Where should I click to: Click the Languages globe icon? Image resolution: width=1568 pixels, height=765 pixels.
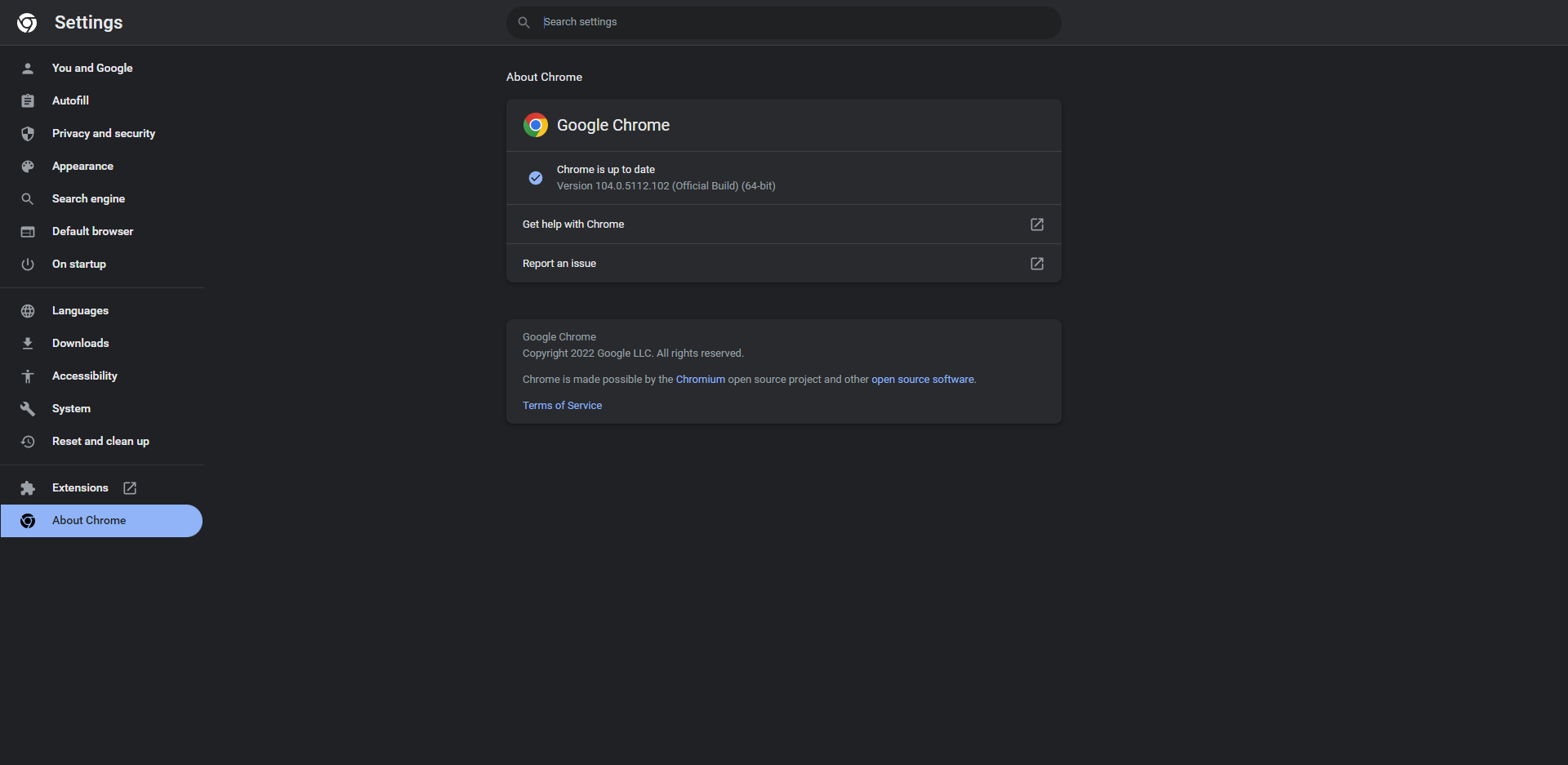click(x=28, y=311)
